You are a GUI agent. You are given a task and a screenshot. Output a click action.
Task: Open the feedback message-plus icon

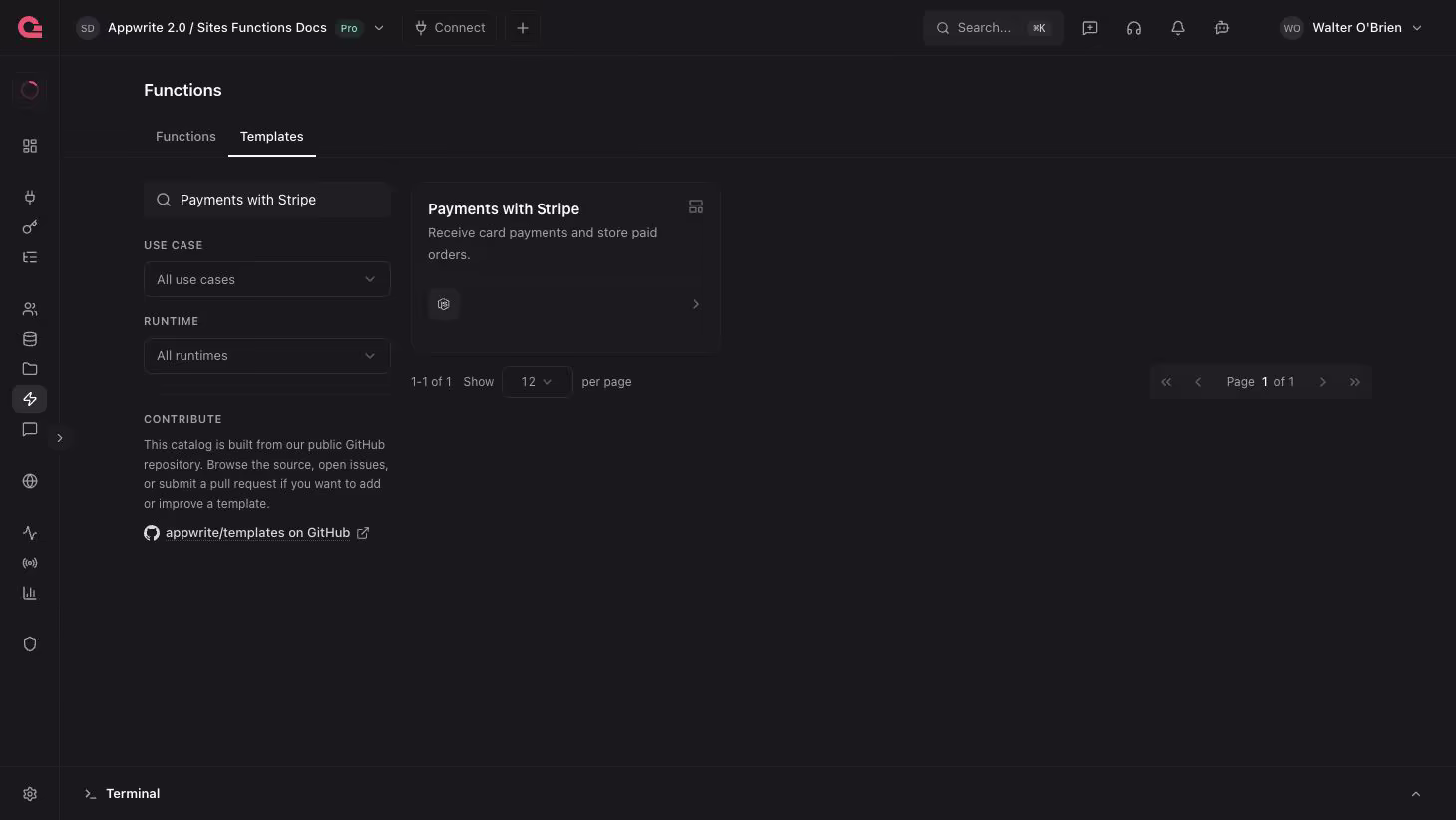(x=1090, y=28)
